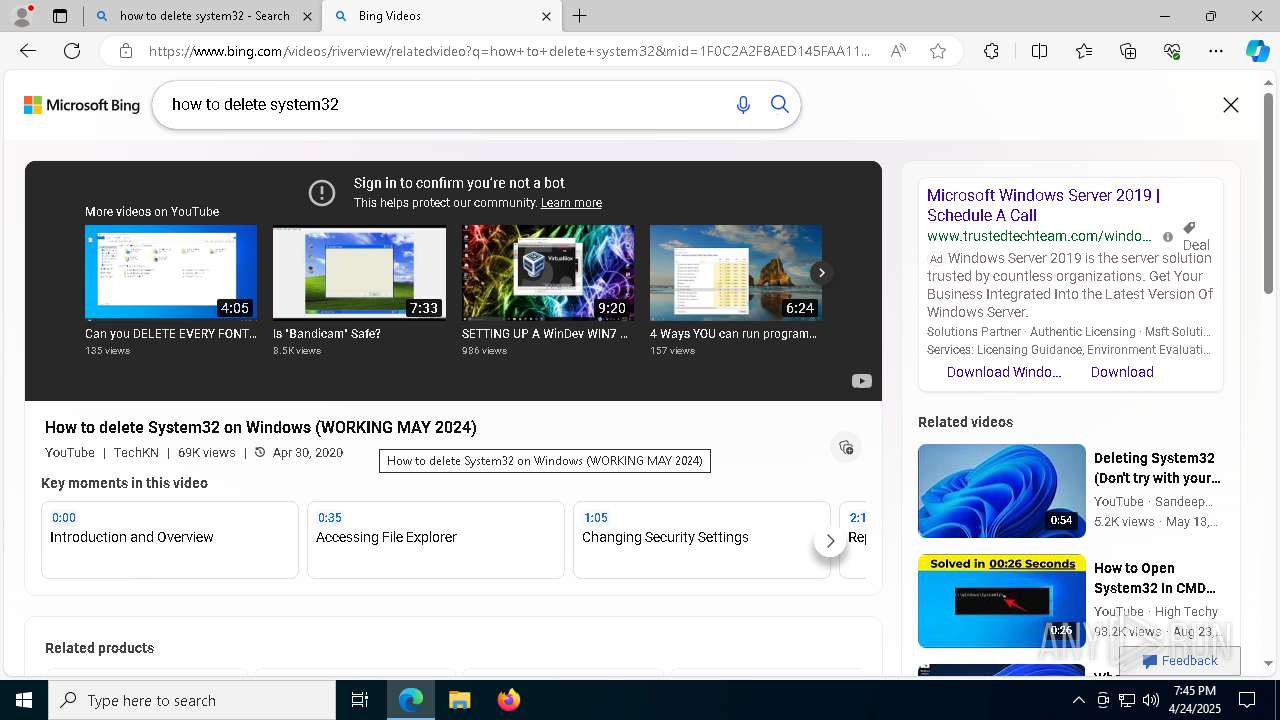Toggle Split screen icon

[x=1039, y=51]
